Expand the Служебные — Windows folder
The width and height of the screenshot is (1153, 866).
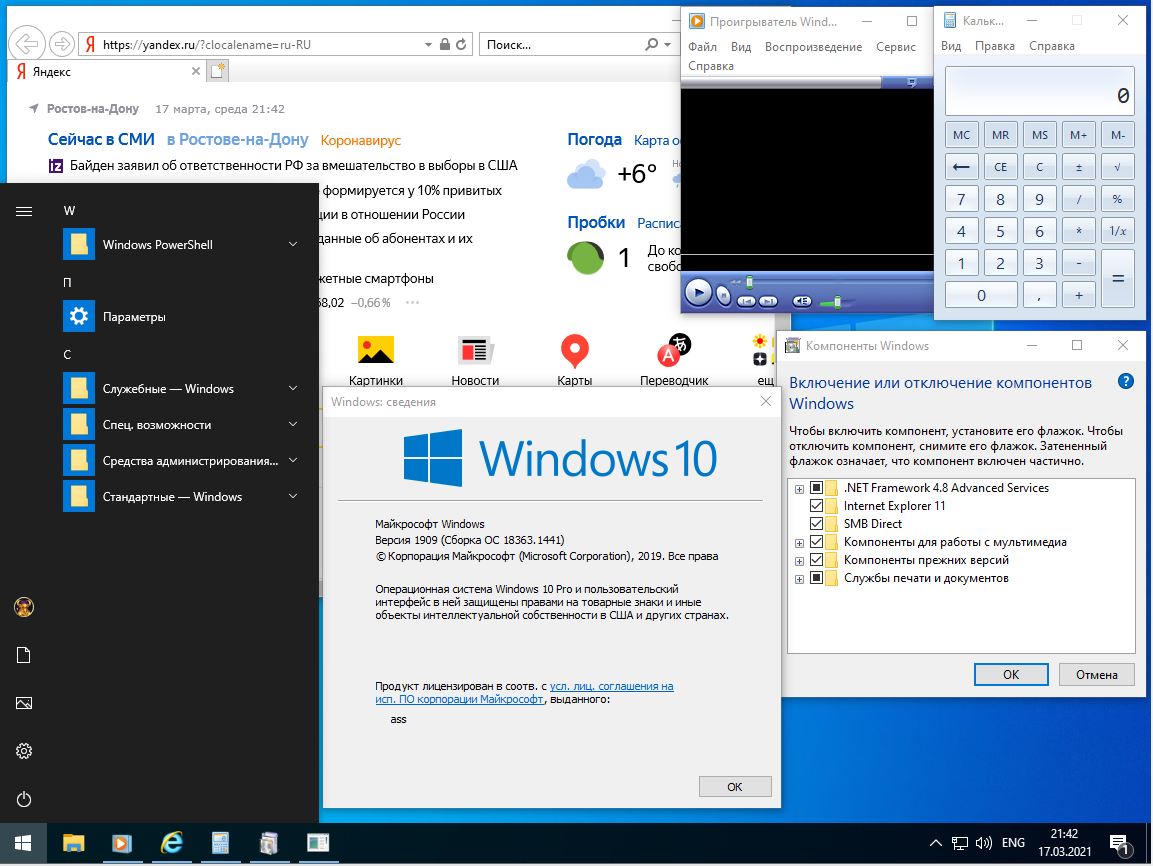293,388
